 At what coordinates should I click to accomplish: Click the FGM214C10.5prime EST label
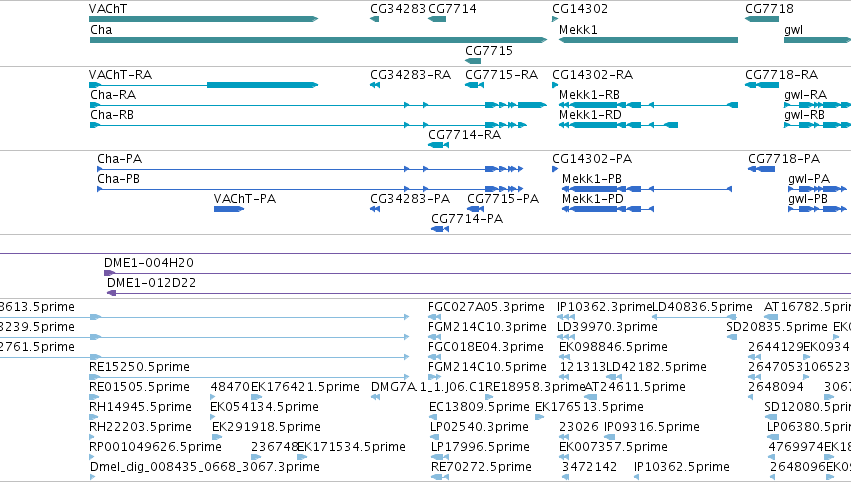pos(487,367)
